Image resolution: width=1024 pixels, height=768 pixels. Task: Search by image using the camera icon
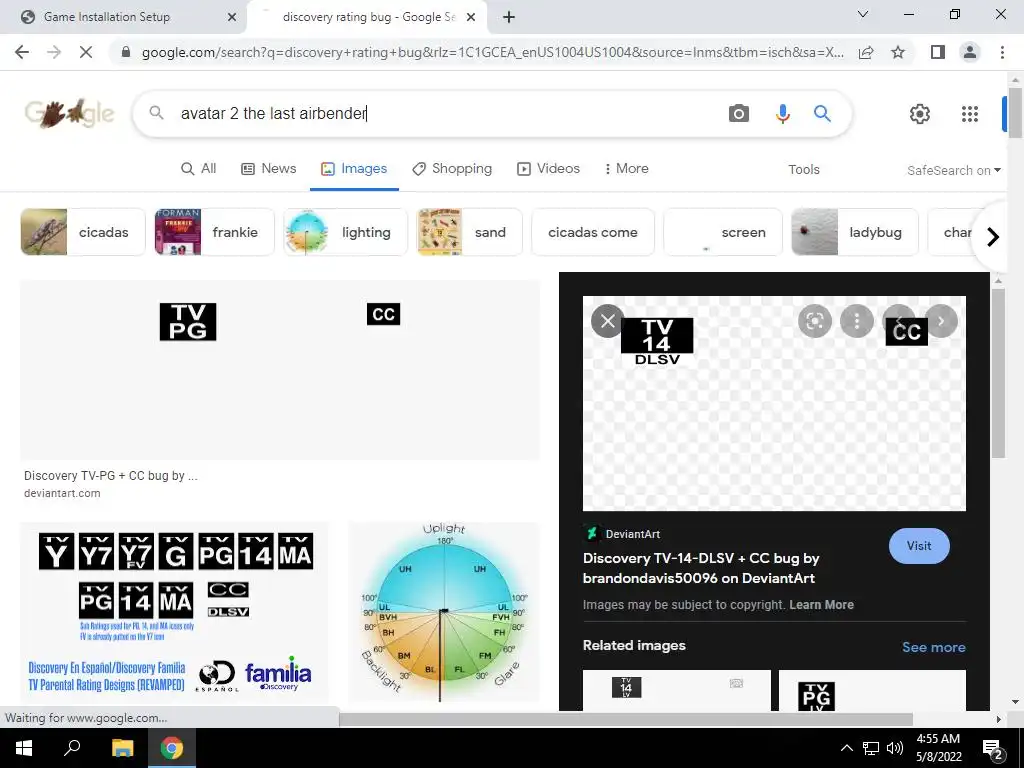[739, 114]
